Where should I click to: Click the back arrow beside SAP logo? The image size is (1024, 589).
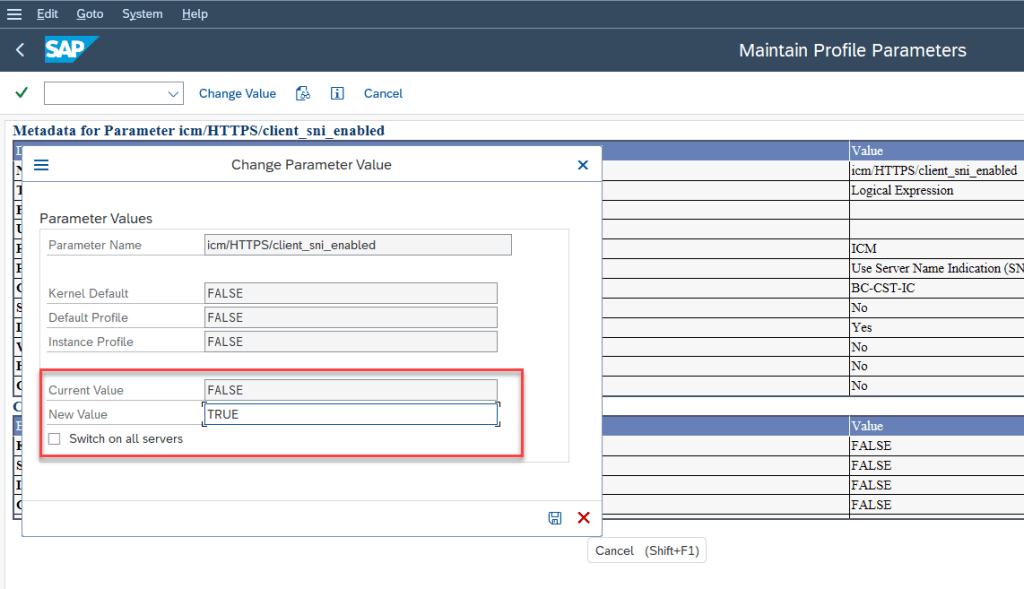(20, 50)
